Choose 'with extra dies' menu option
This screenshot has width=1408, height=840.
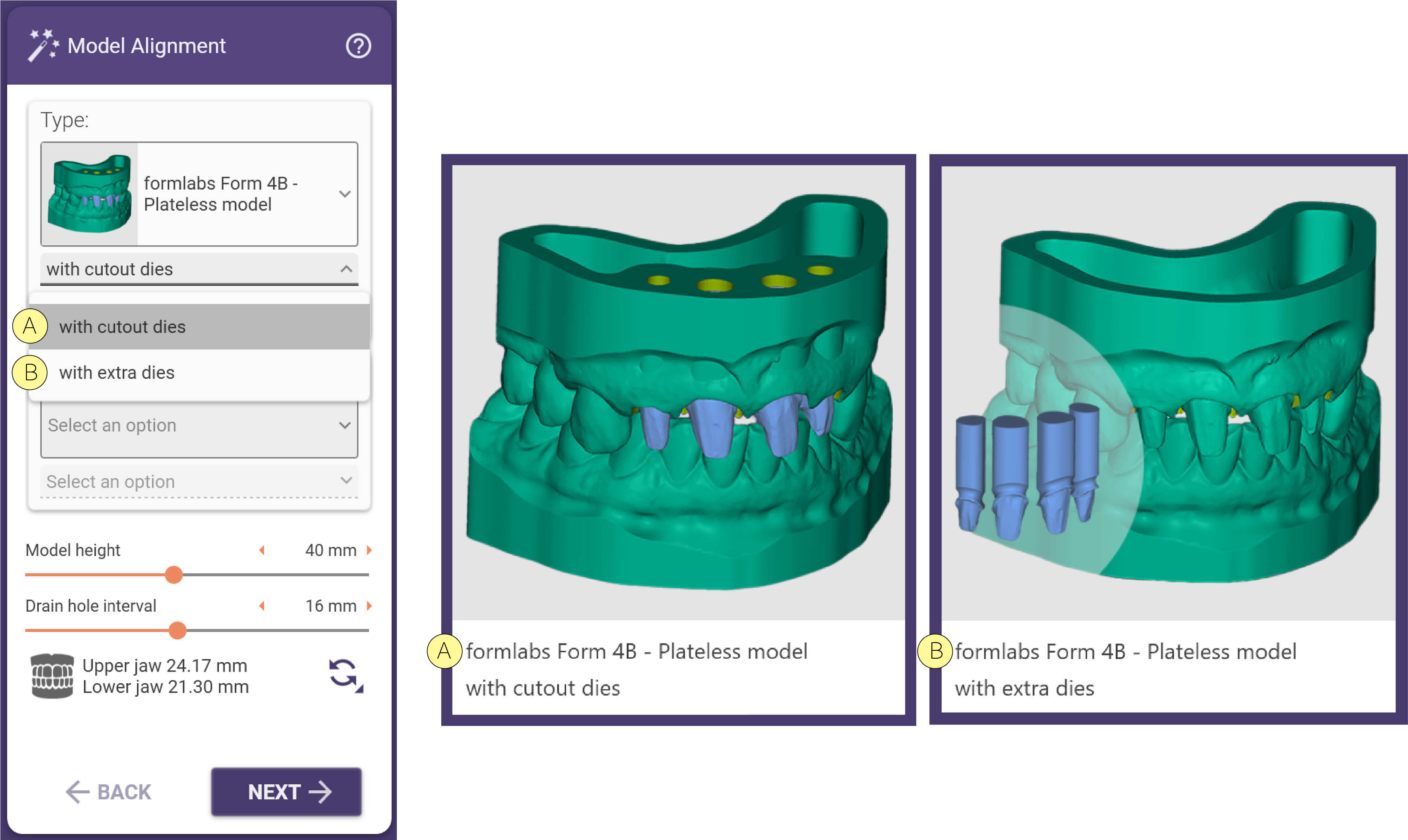199,372
